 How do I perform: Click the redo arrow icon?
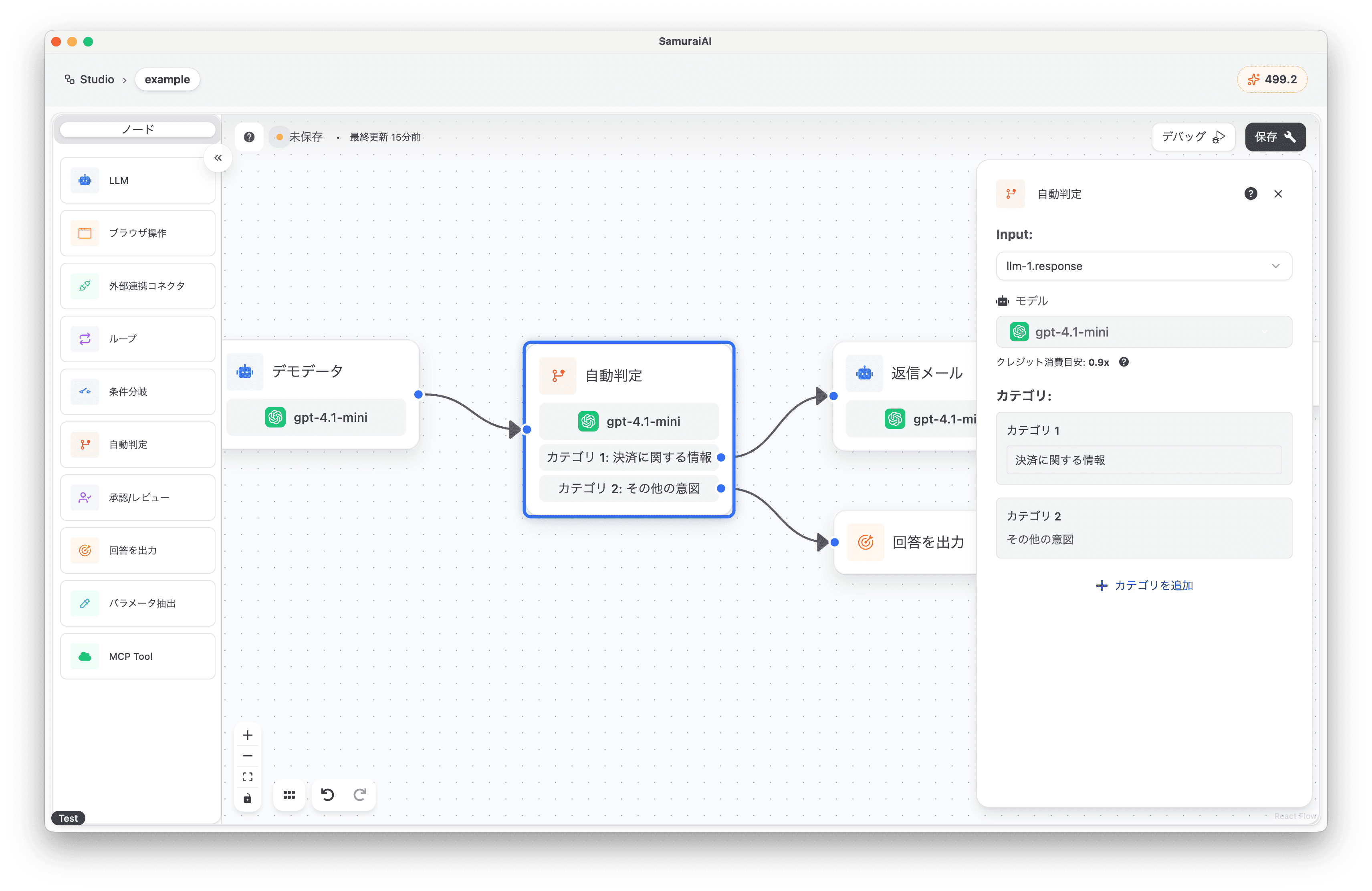point(360,795)
